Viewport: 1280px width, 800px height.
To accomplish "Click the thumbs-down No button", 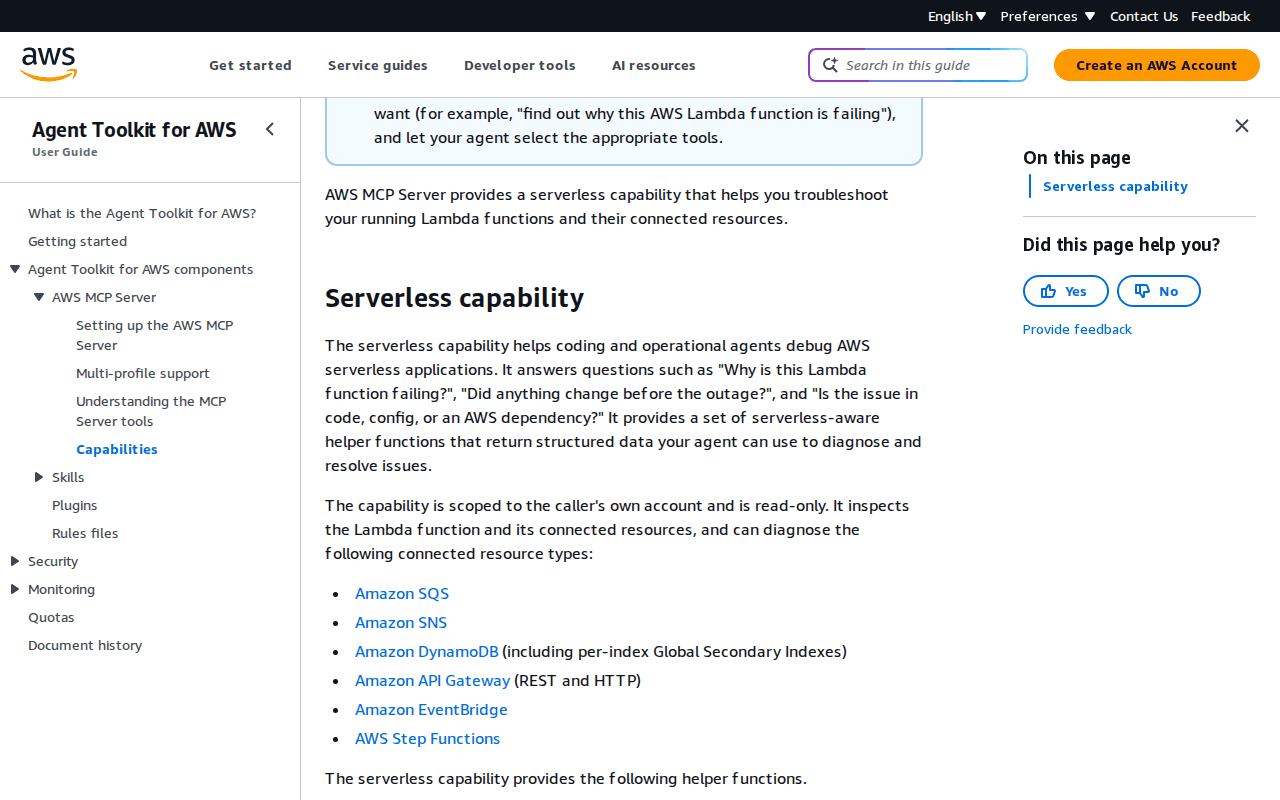I will [1159, 291].
